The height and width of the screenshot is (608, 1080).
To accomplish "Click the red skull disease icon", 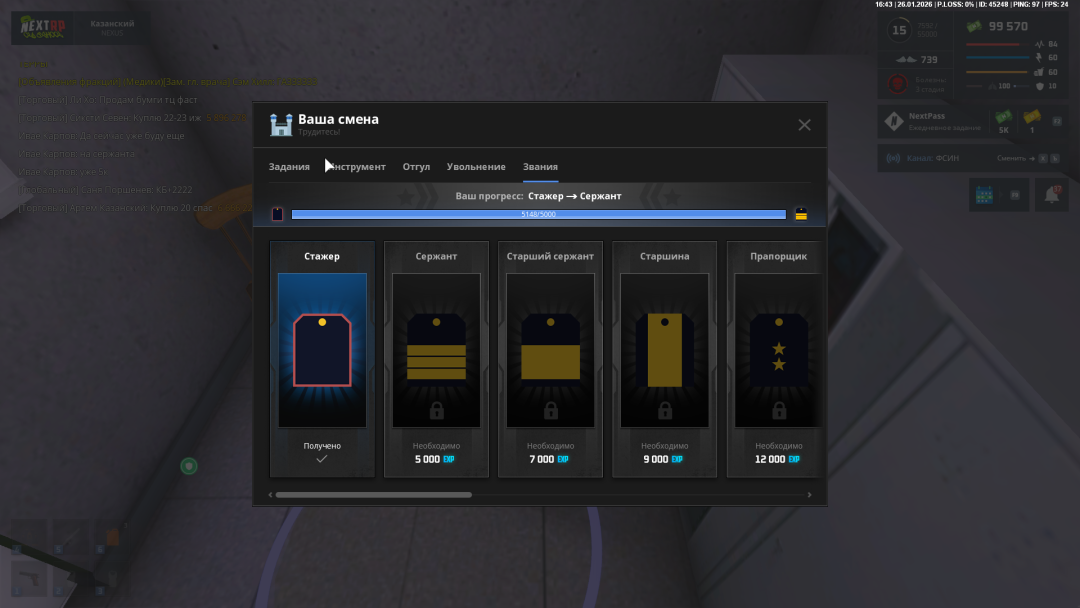I will click(x=897, y=84).
